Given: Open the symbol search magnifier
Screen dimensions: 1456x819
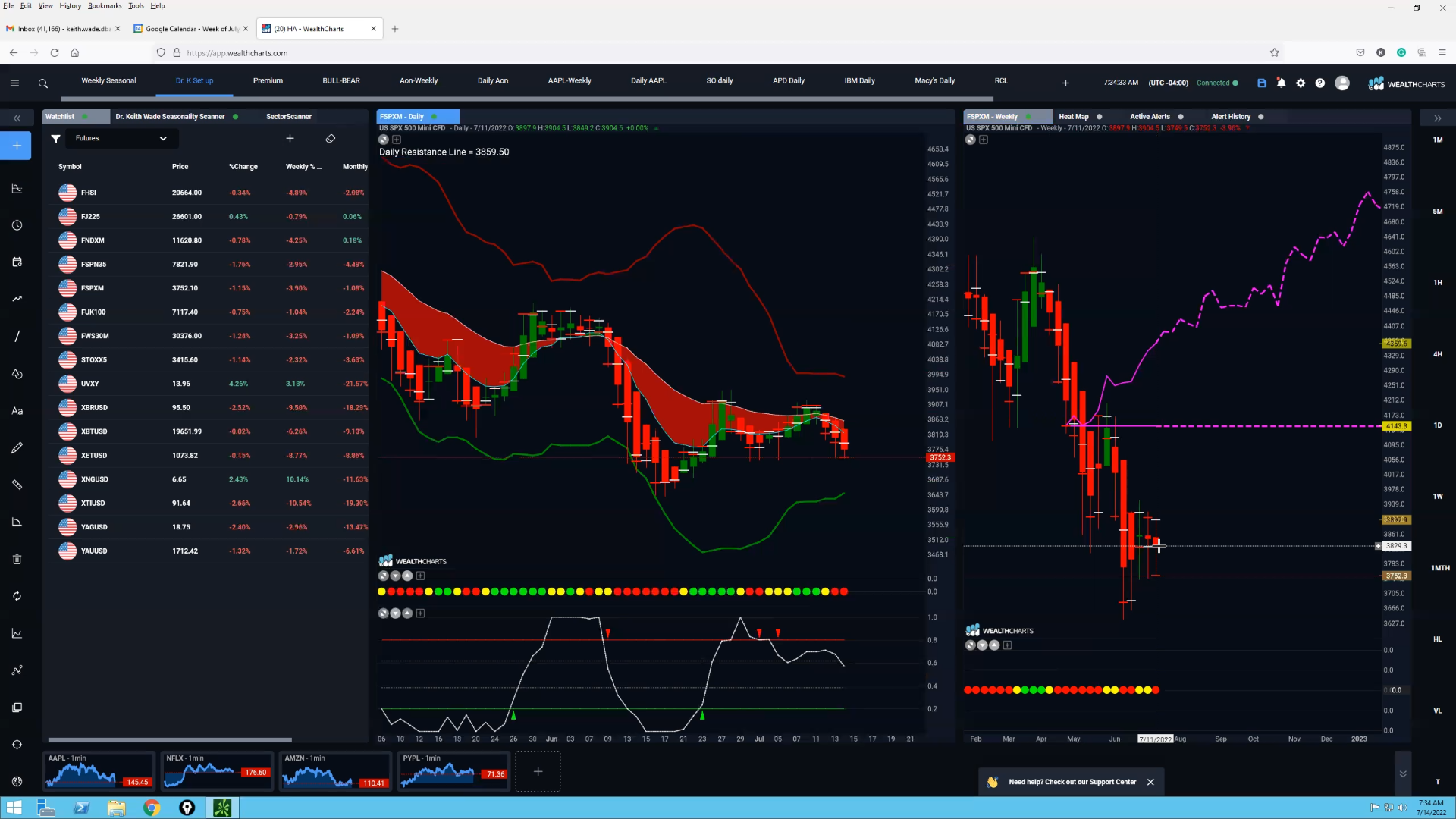Looking at the screenshot, I should 43,83.
